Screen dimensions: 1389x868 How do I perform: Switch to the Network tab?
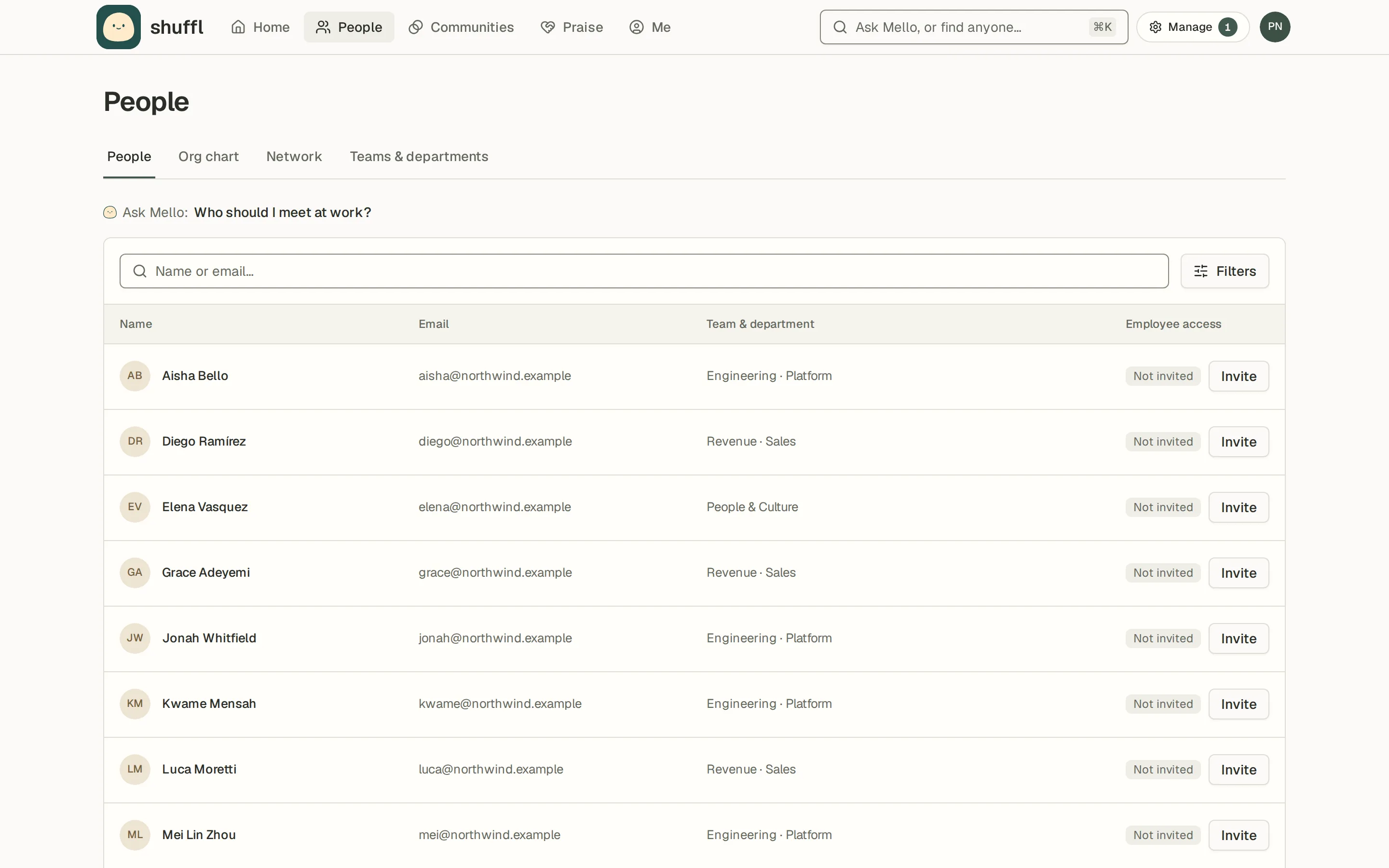(x=294, y=157)
